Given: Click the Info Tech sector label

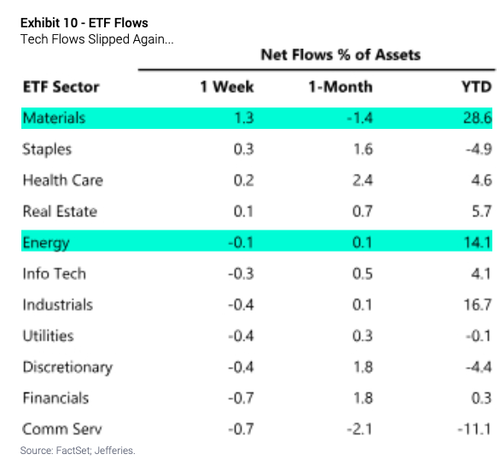Looking at the screenshot, I should pos(54,274).
